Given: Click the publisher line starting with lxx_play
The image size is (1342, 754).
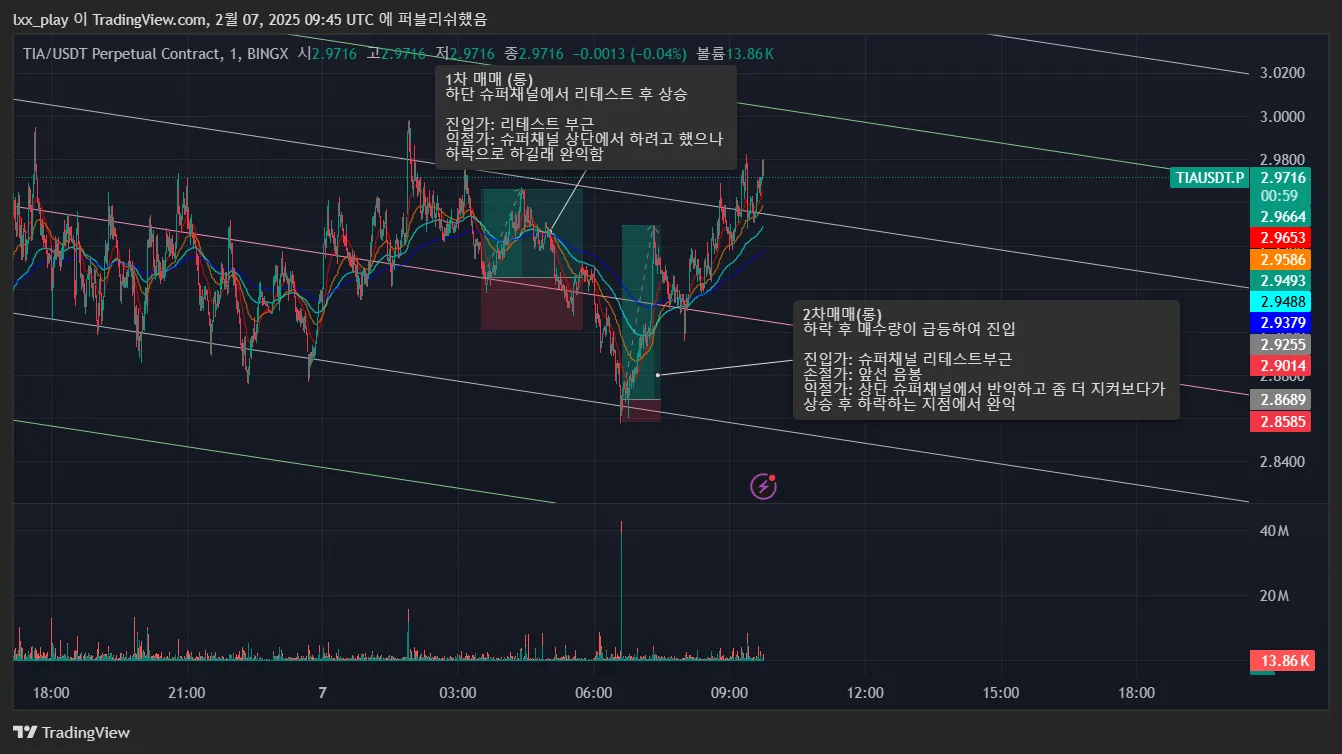Looking at the screenshot, I should (x=250, y=19).
